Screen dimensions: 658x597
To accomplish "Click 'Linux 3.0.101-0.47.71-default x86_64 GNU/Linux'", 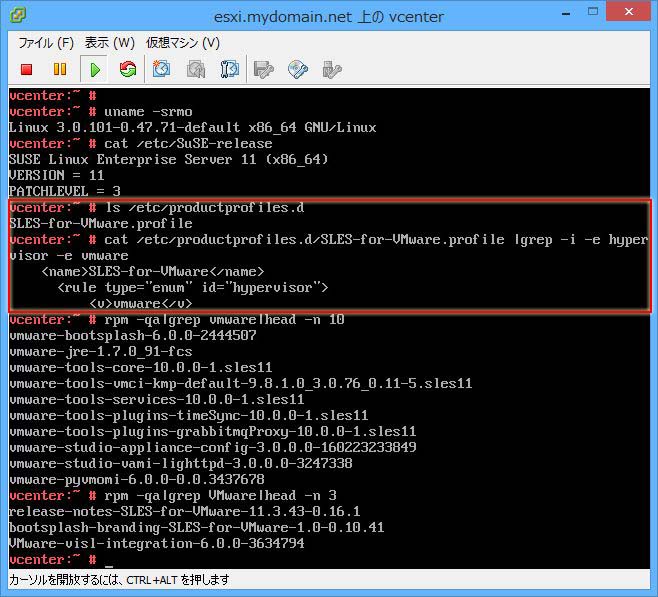I will 193,128.
